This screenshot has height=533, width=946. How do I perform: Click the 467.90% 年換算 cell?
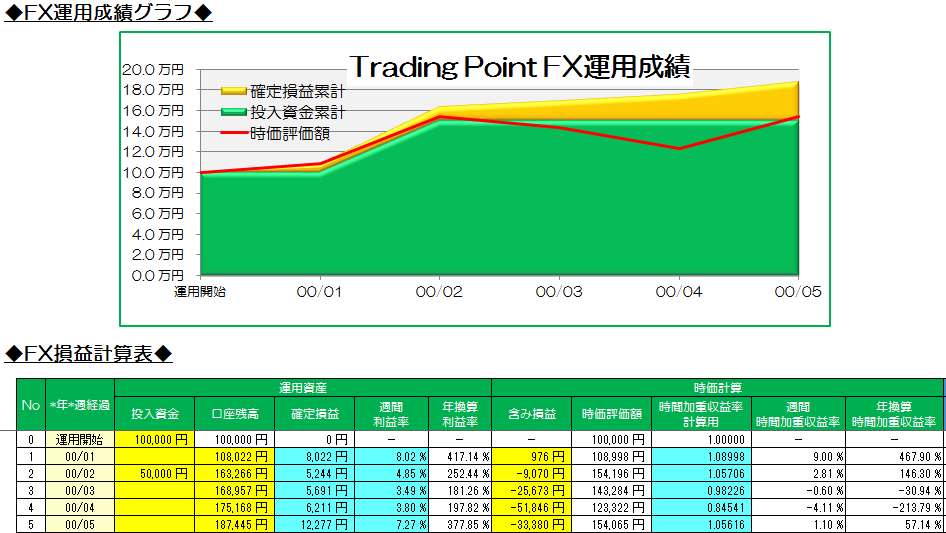(894, 456)
